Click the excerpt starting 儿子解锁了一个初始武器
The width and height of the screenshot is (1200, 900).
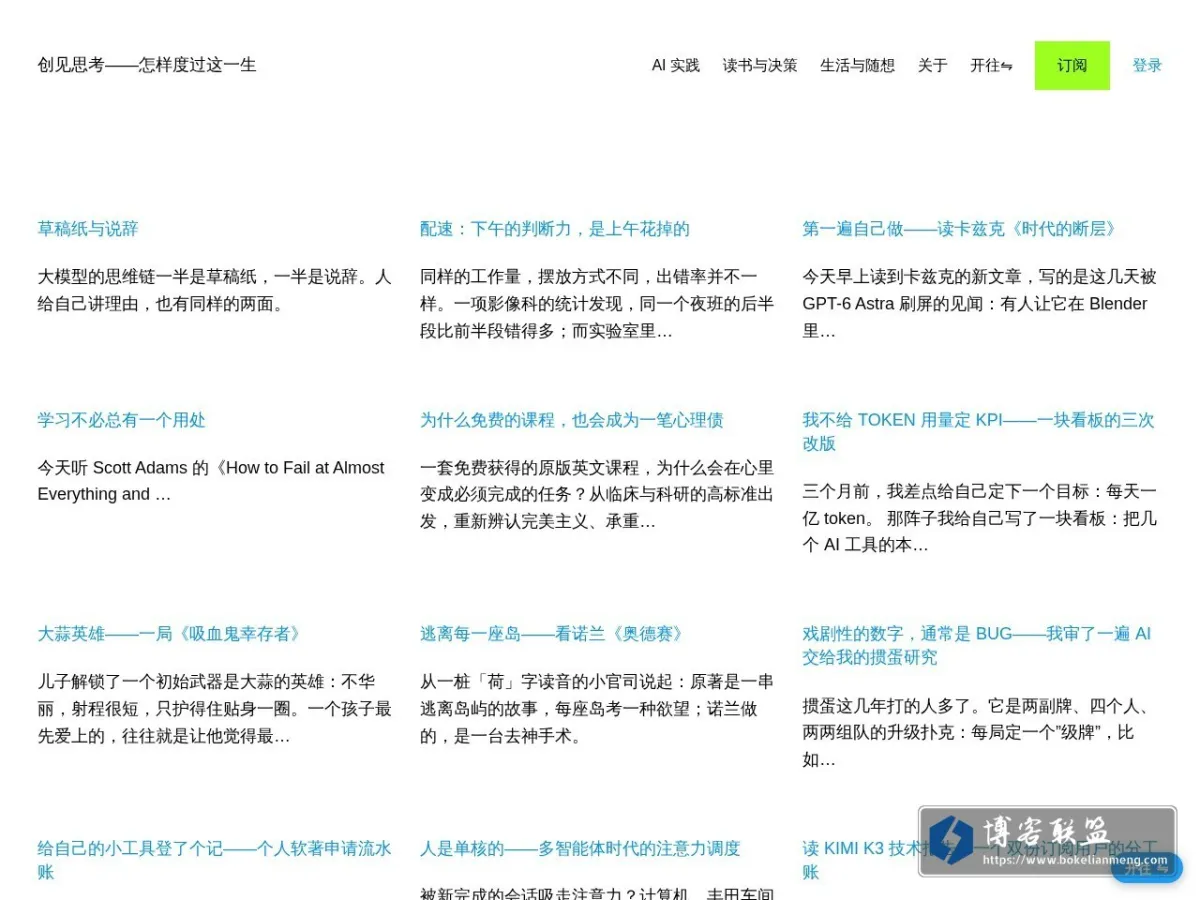(x=214, y=709)
